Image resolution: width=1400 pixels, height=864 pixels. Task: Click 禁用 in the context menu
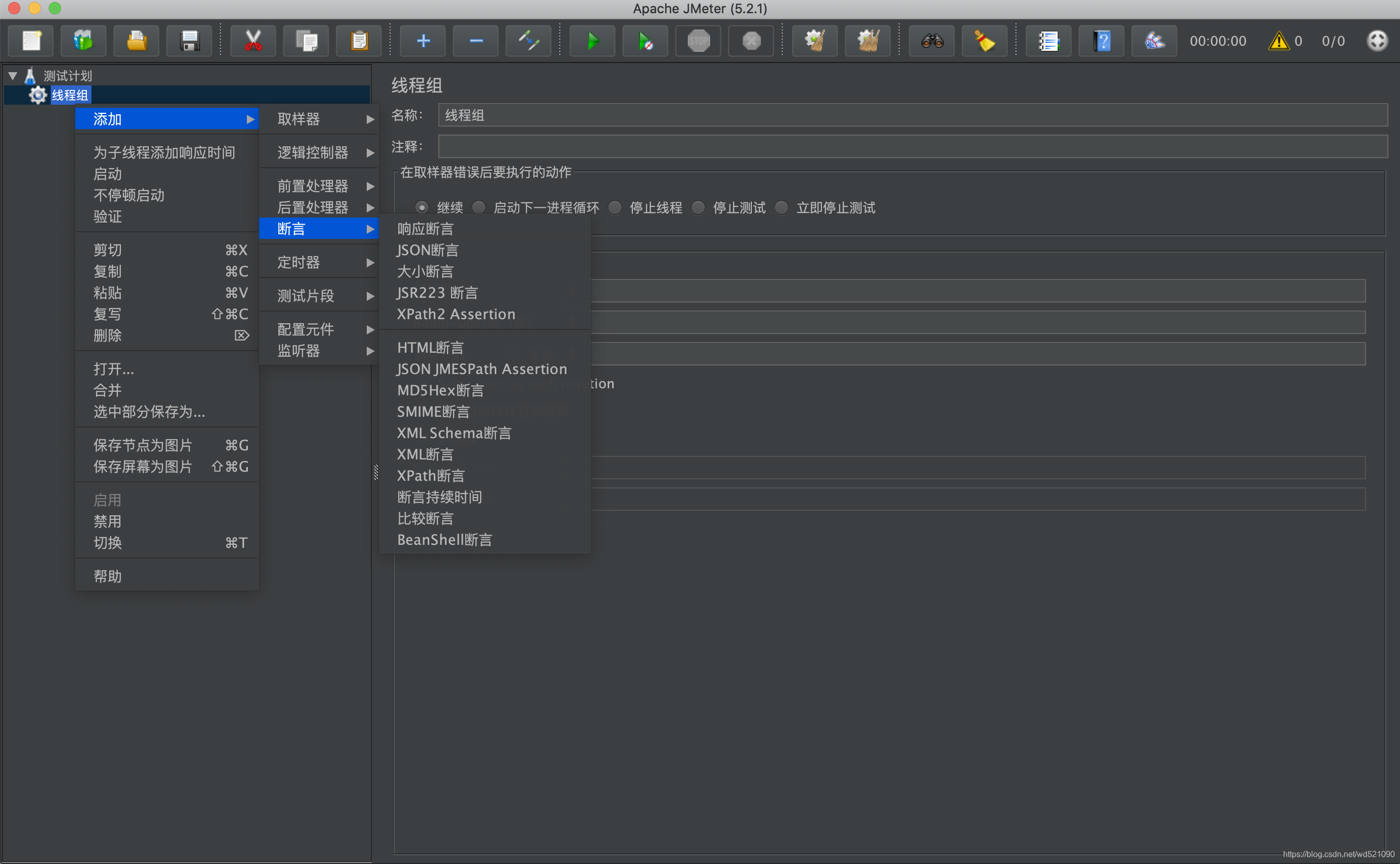coord(108,521)
